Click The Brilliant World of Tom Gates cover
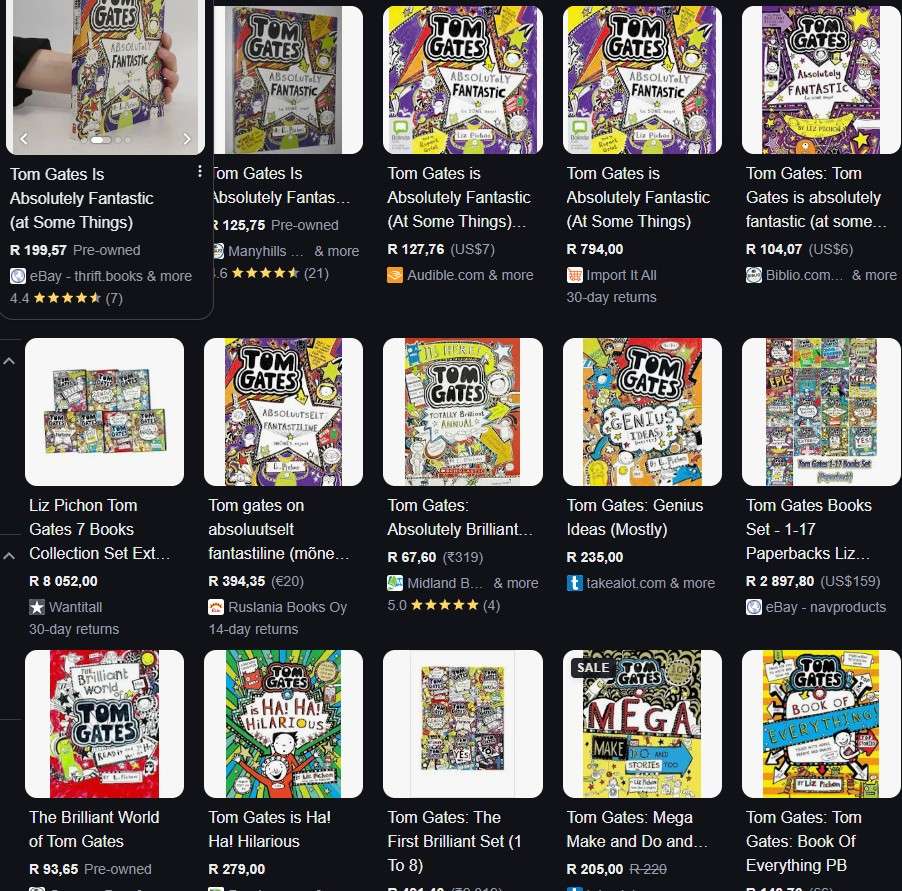Image resolution: width=902 pixels, height=891 pixels. tap(104, 724)
